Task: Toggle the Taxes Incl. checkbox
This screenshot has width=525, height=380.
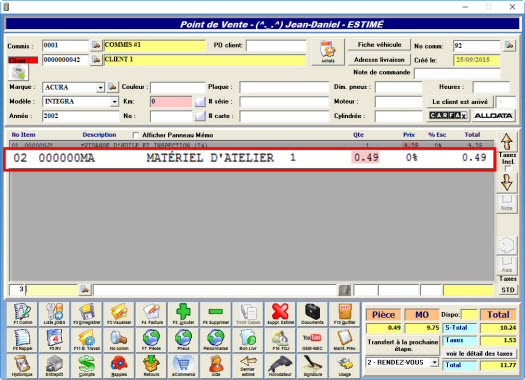Action: tap(508, 169)
